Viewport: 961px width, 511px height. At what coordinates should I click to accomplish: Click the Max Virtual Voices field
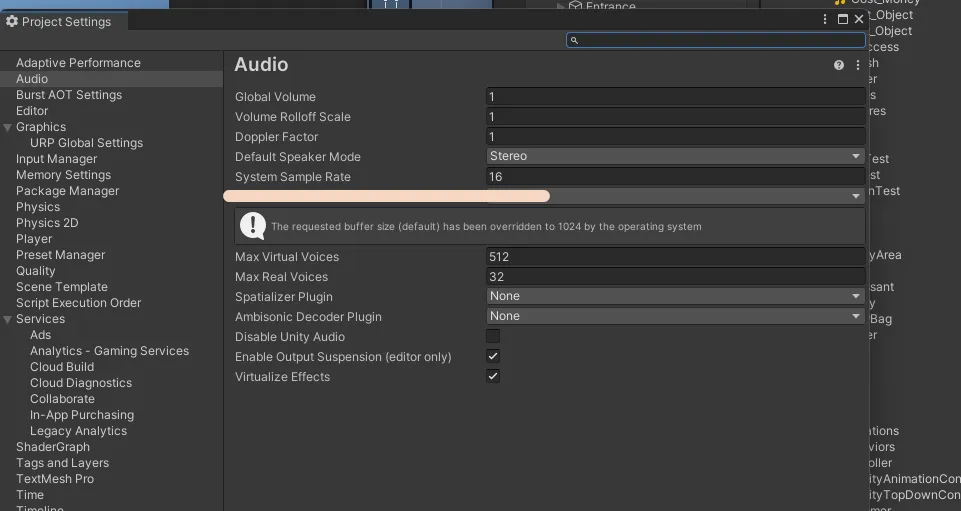point(675,257)
